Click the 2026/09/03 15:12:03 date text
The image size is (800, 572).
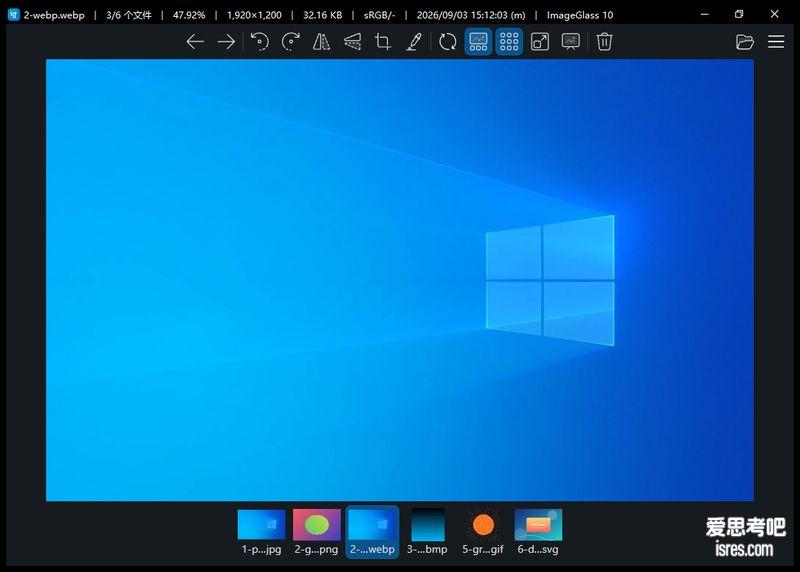[471, 15]
